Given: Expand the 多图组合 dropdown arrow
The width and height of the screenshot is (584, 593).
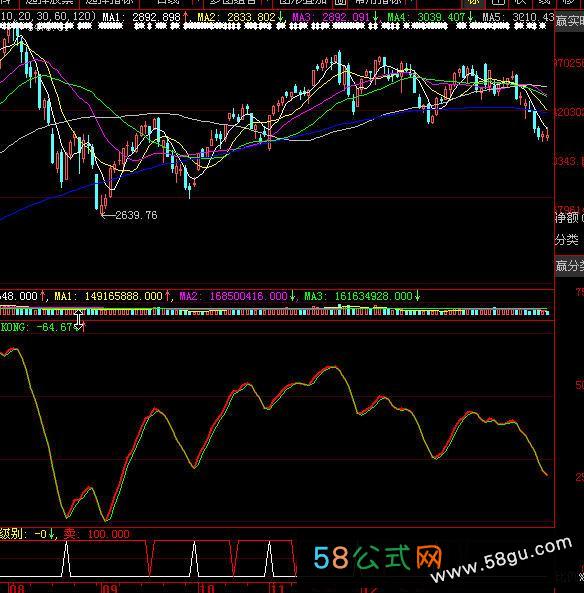Looking at the screenshot, I should pyautogui.click(x=267, y=2).
